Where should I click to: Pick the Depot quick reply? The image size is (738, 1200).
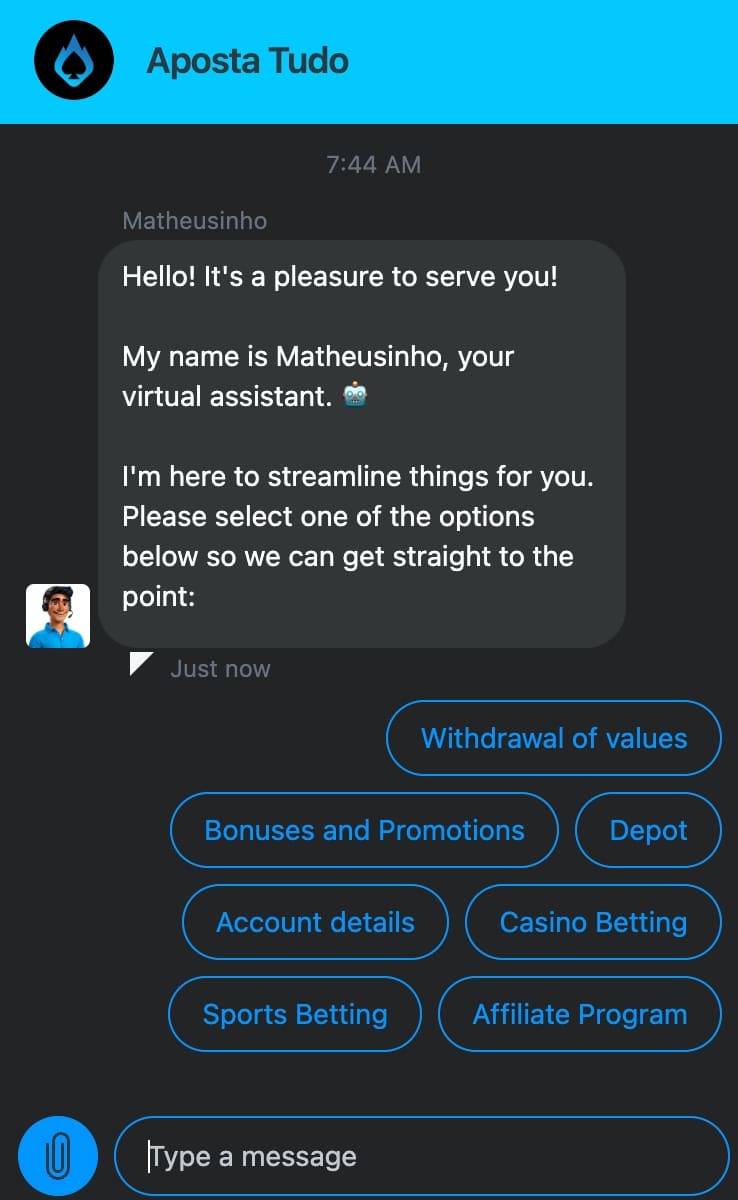(x=648, y=830)
